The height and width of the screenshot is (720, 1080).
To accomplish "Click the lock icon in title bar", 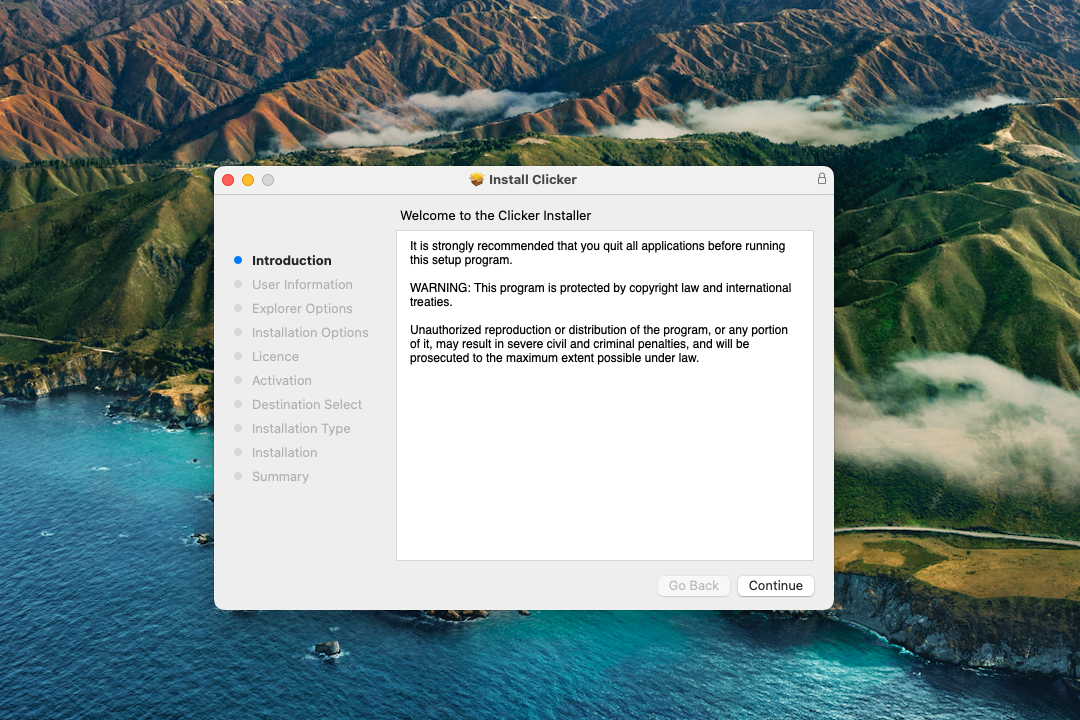I will coord(822,179).
